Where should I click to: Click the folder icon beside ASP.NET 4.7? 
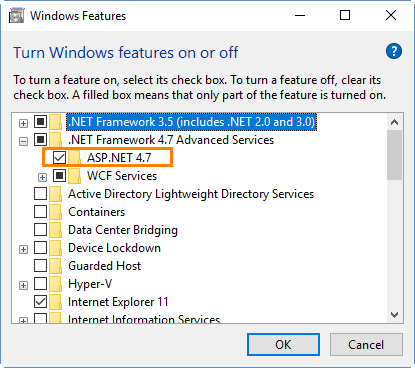tap(75, 158)
